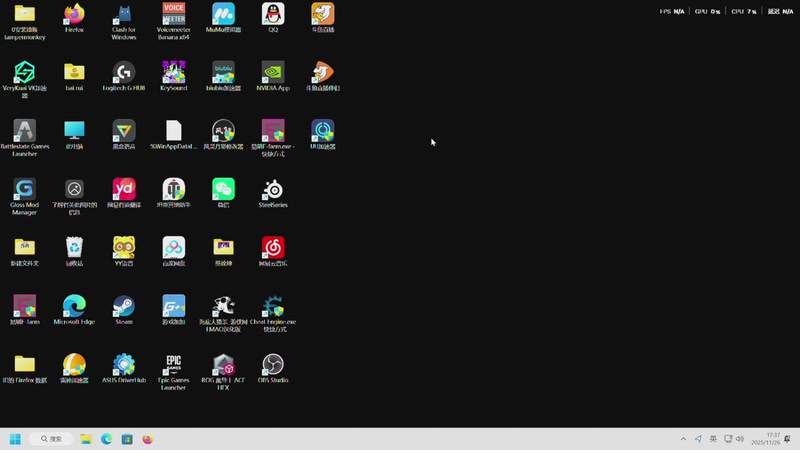Viewport: 800px width, 450px height.
Task: Launch Logitech G HUB shortcut
Action: [x=124, y=77]
